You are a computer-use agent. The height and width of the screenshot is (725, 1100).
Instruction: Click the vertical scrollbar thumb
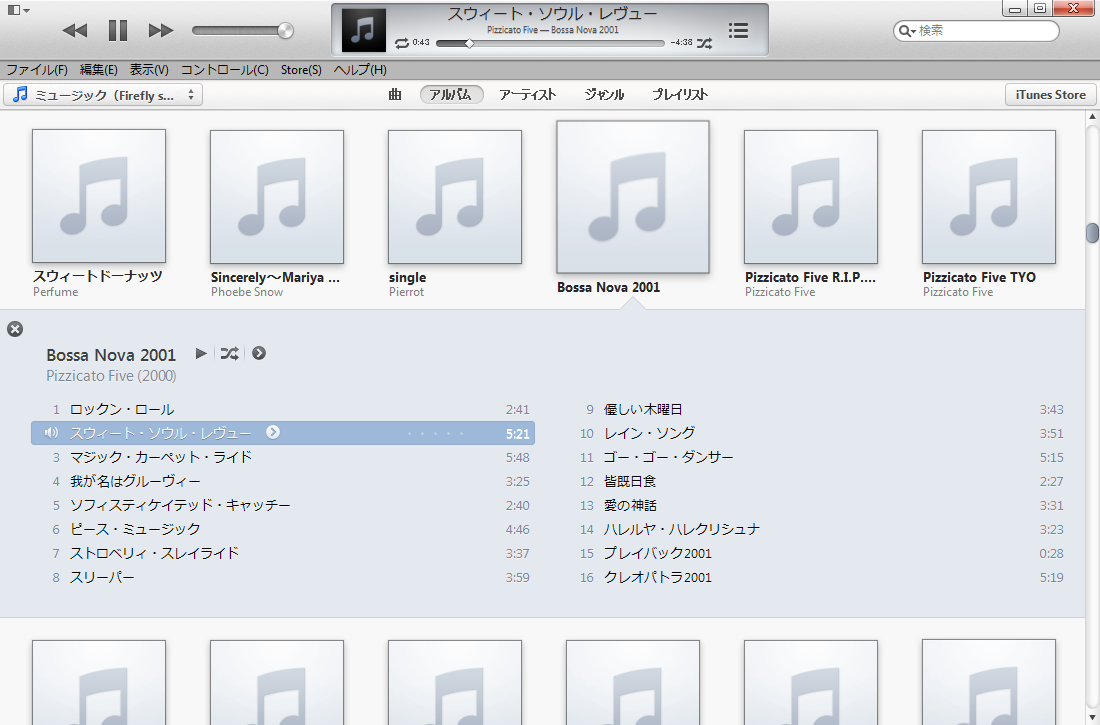click(1092, 233)
